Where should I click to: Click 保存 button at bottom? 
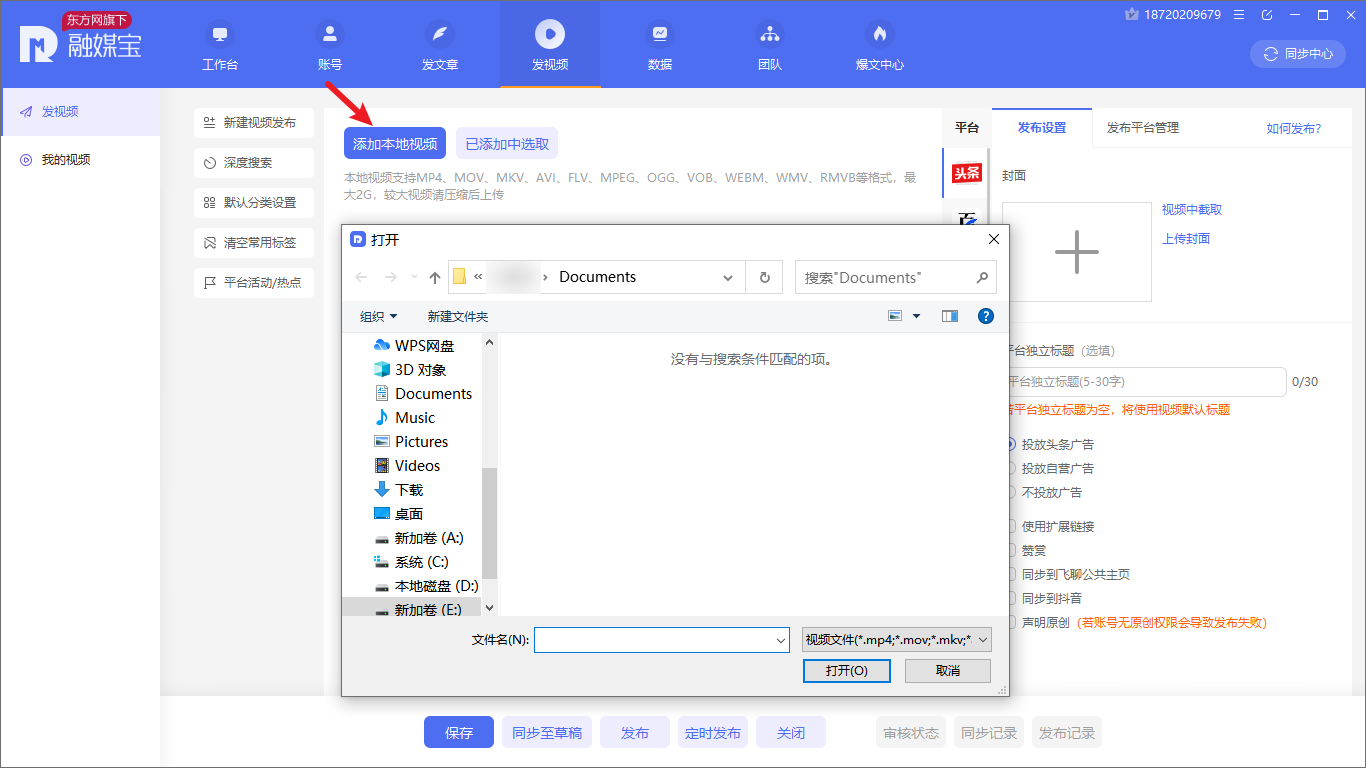pos(459,733)
